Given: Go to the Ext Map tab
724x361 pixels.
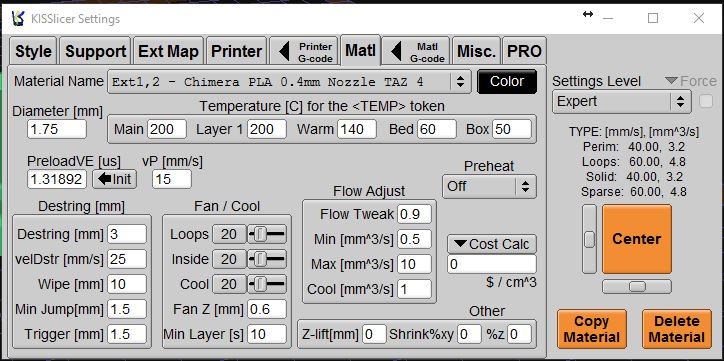Looking at the screenshot, I should [x=169, y=51].
